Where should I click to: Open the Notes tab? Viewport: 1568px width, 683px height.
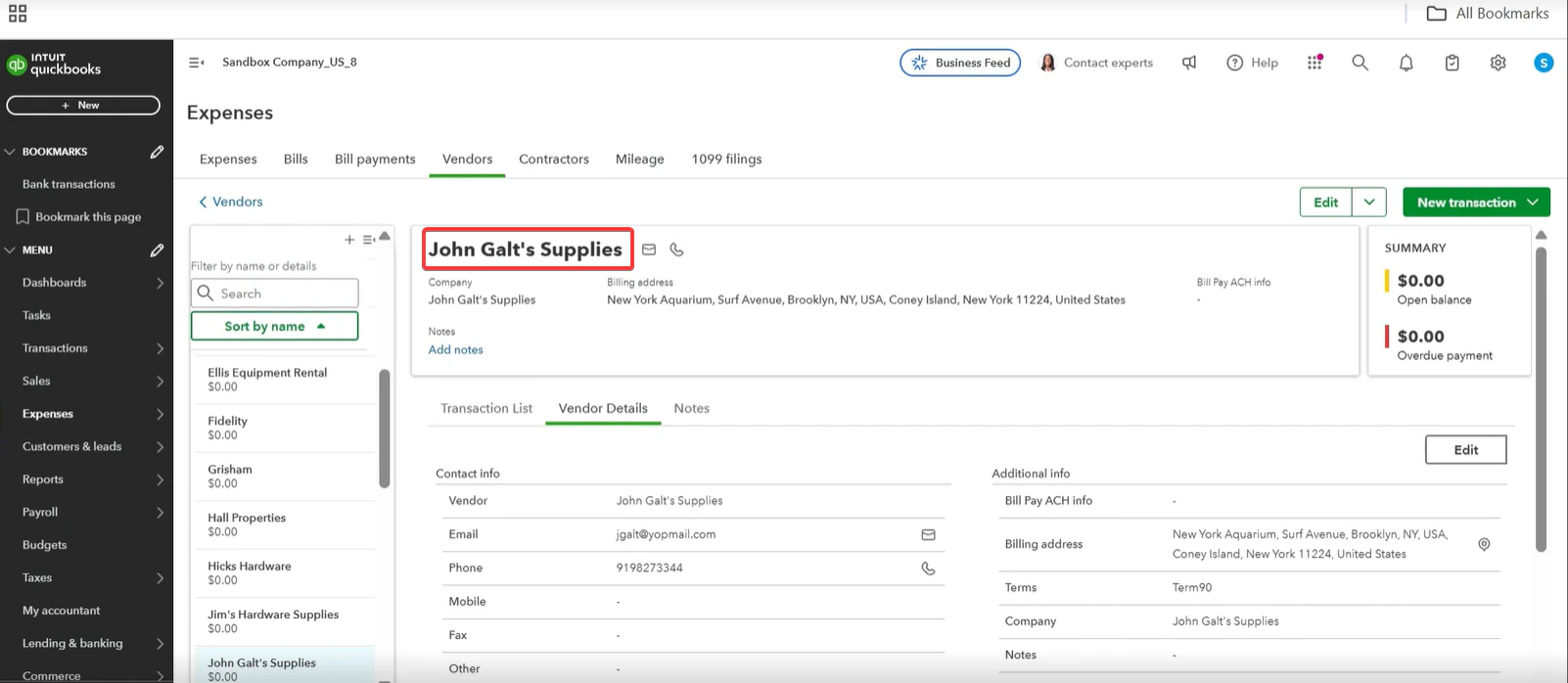click(692, 409)
